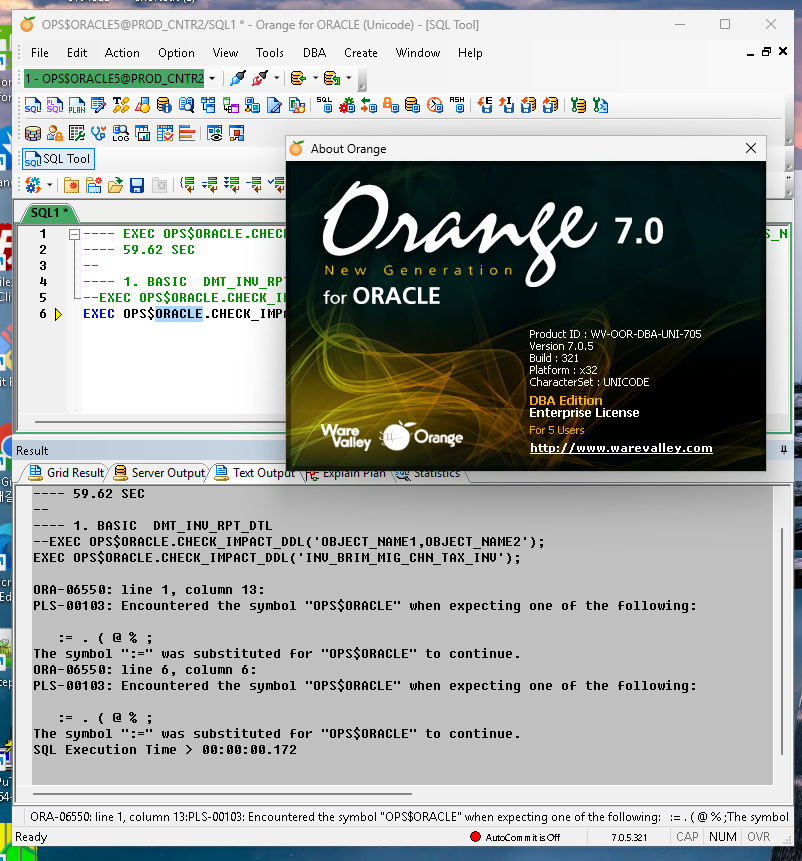802x861 pixels.
Task: Visit the www.warevalley.com link
Action: [620, 448]
